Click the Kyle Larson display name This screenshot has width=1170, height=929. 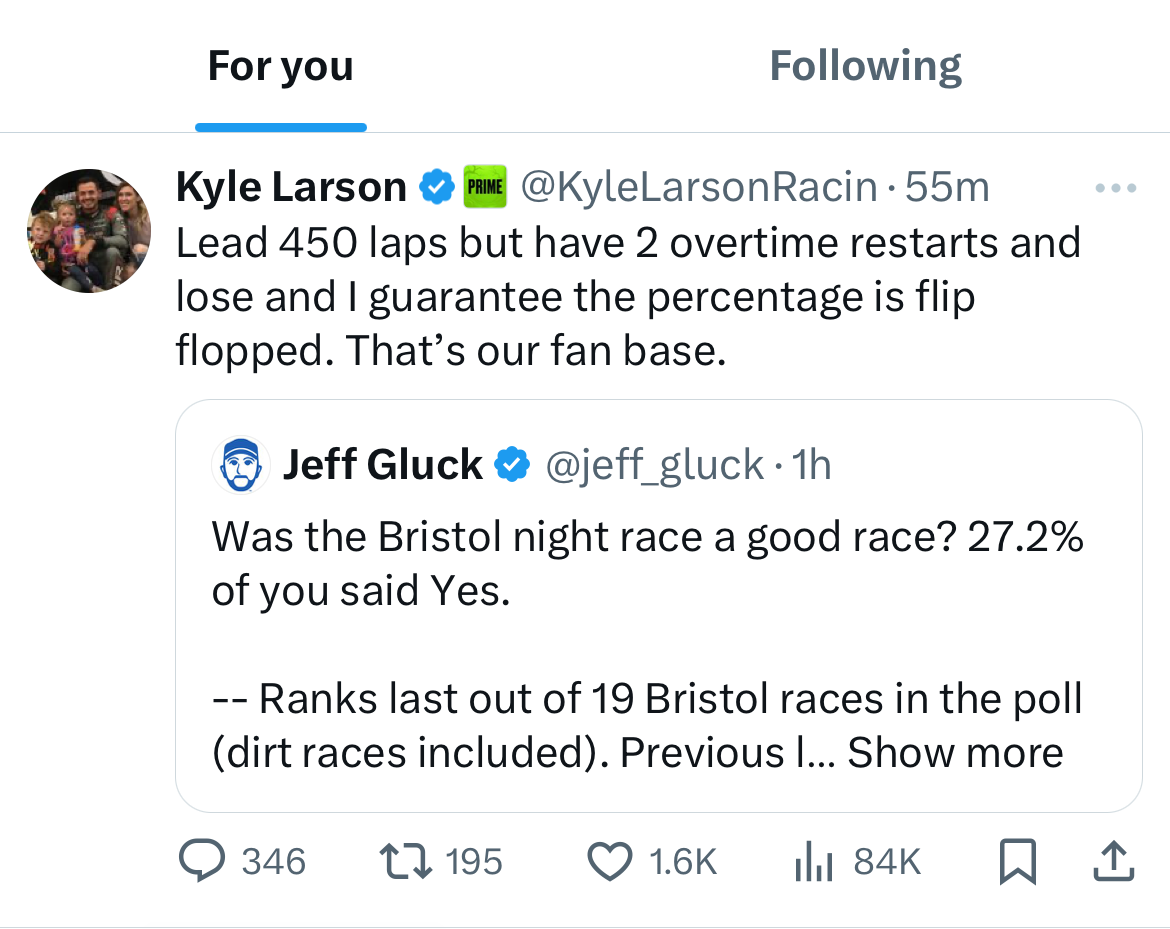click(291, 187)
